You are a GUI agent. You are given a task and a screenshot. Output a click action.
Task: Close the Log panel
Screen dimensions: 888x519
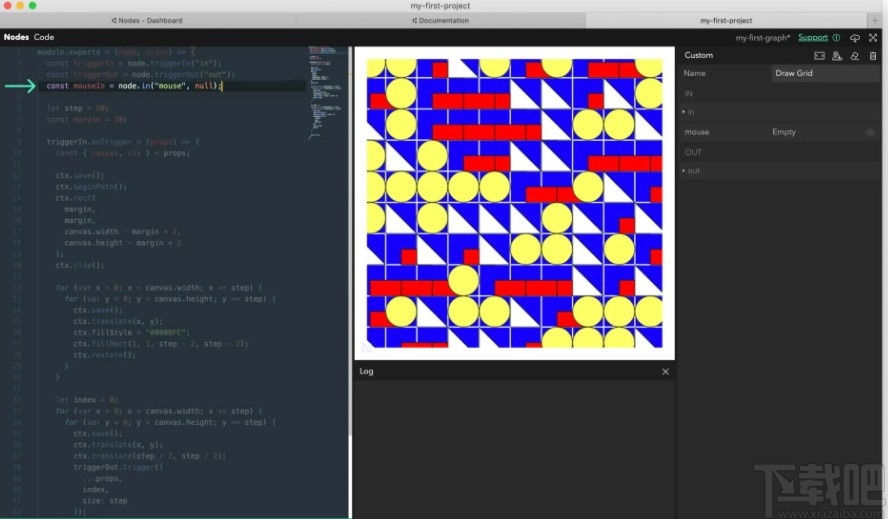point(665,372)
